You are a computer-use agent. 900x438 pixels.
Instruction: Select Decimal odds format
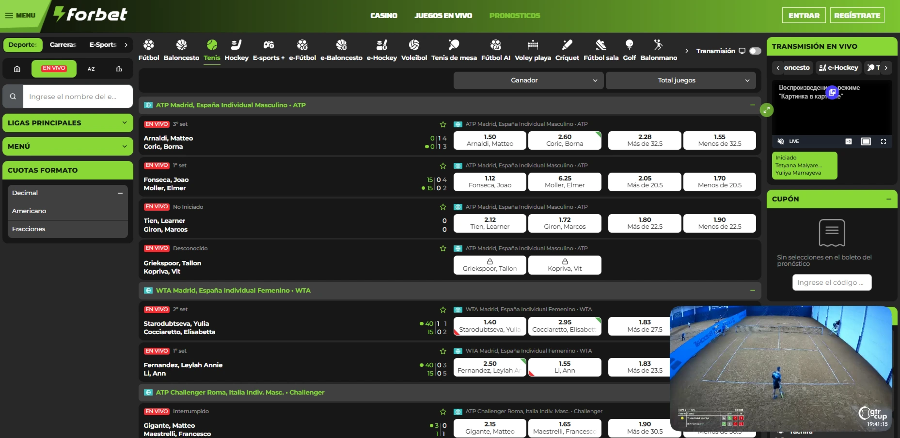coord(68,193)
